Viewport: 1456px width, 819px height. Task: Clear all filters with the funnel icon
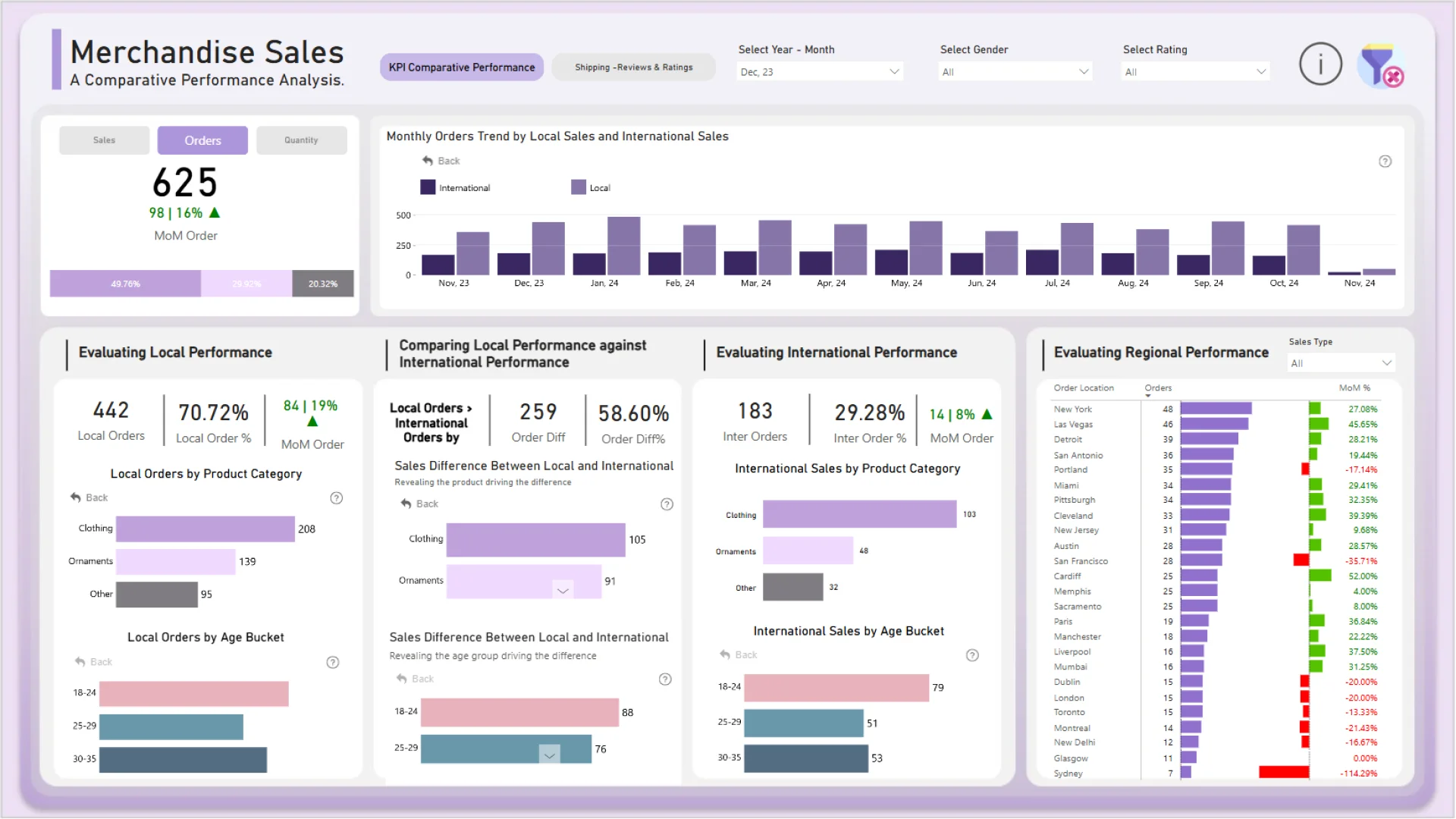[1380, 65]
